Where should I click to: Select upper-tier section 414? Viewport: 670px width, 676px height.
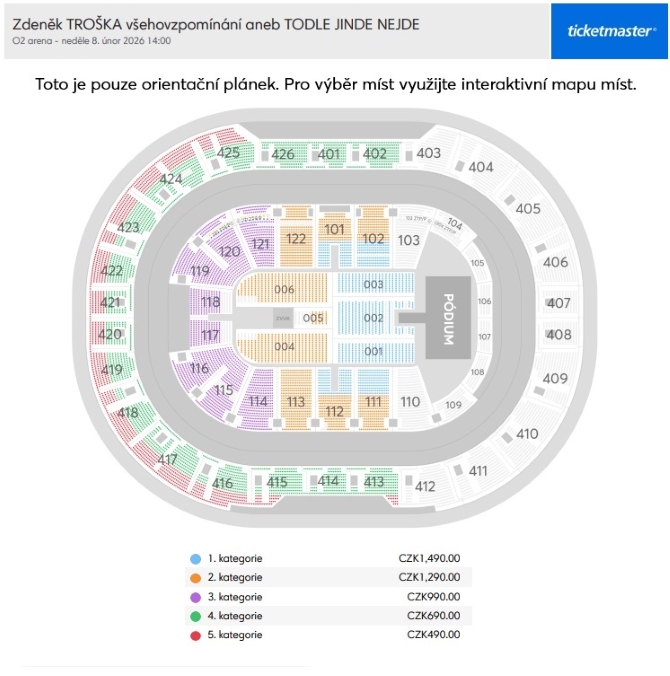328,480
